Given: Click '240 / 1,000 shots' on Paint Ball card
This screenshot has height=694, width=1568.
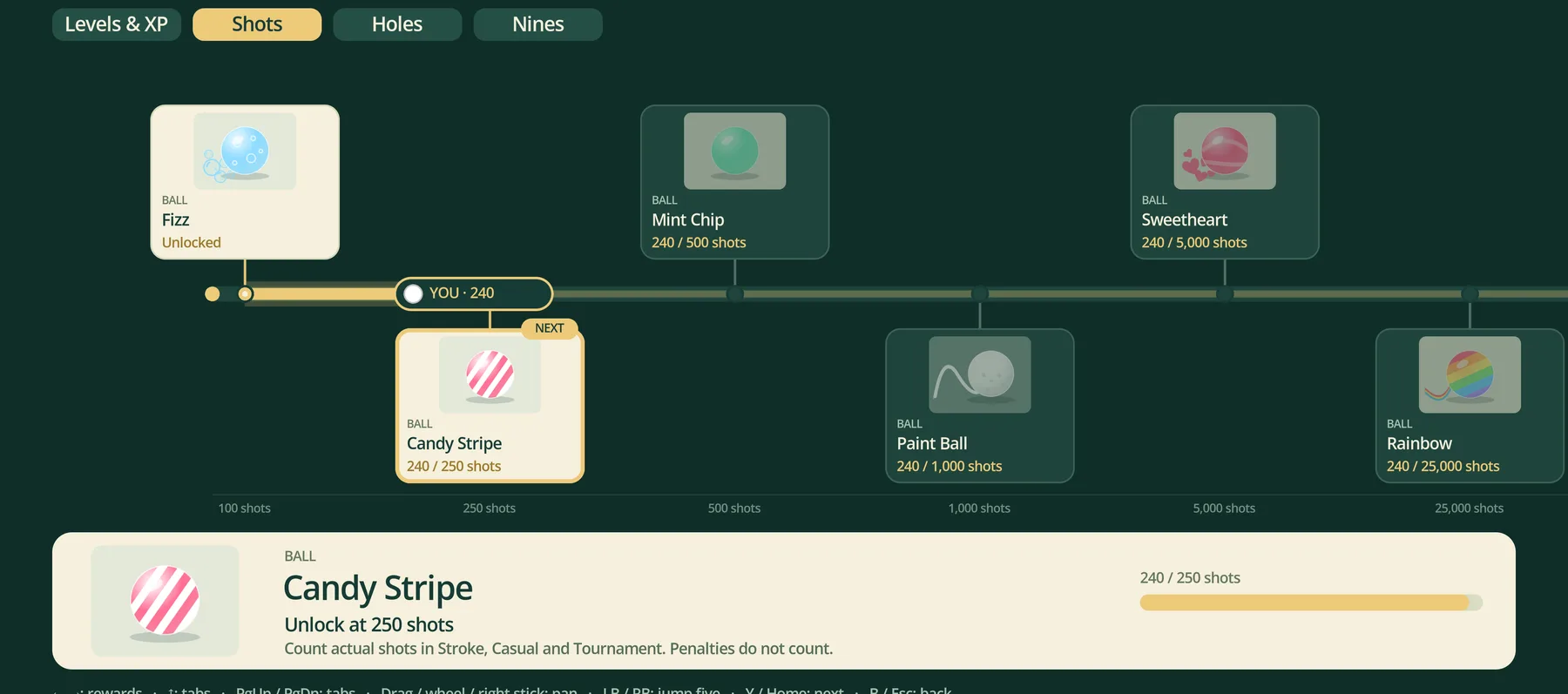Looking at the screenshot, I should tap(950, 467).
